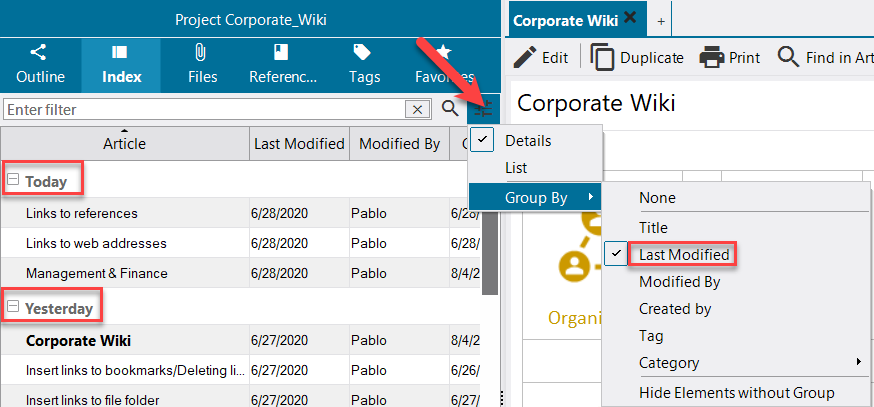
Task: Select None in Group By submenu
Action: [657, 198]
